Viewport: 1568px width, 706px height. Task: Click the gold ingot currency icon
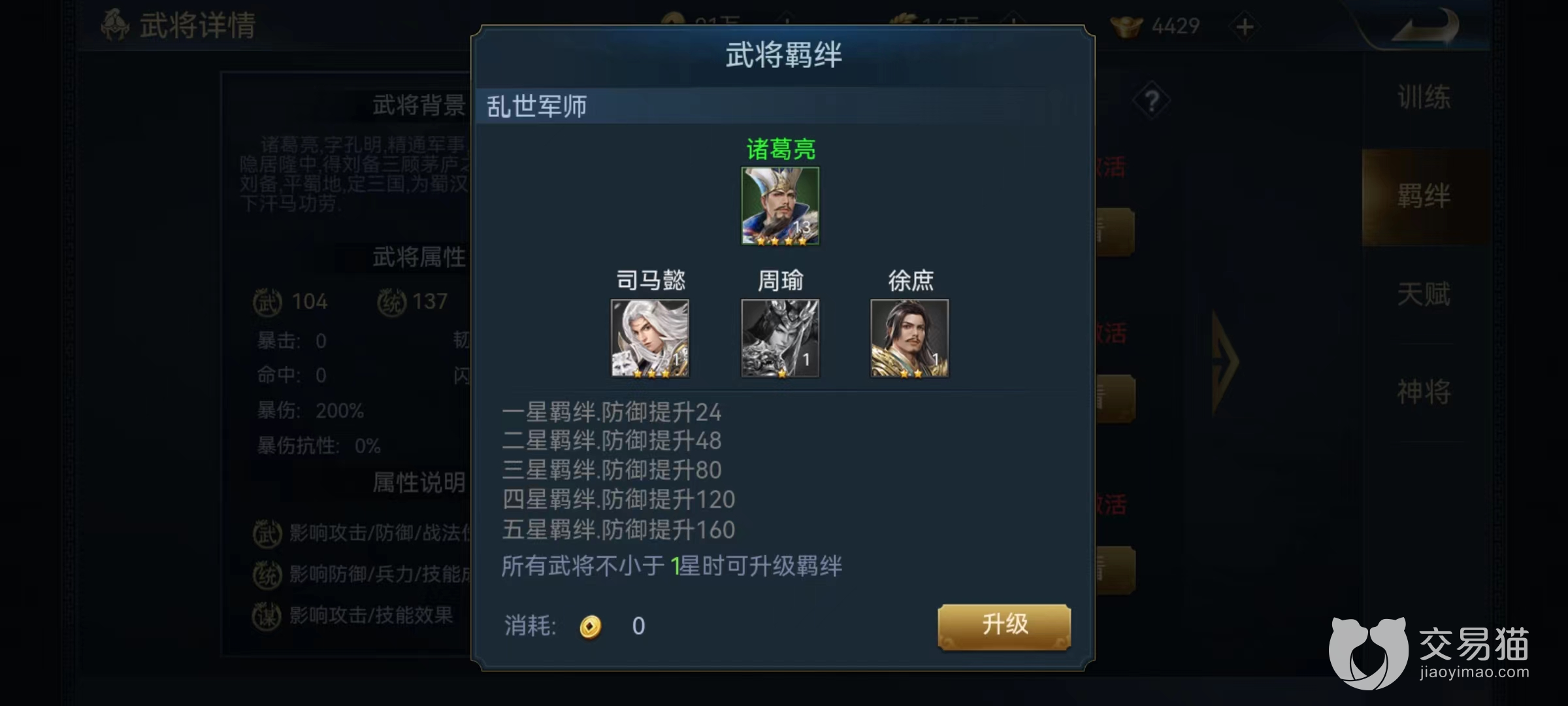tap(1126, 26)
